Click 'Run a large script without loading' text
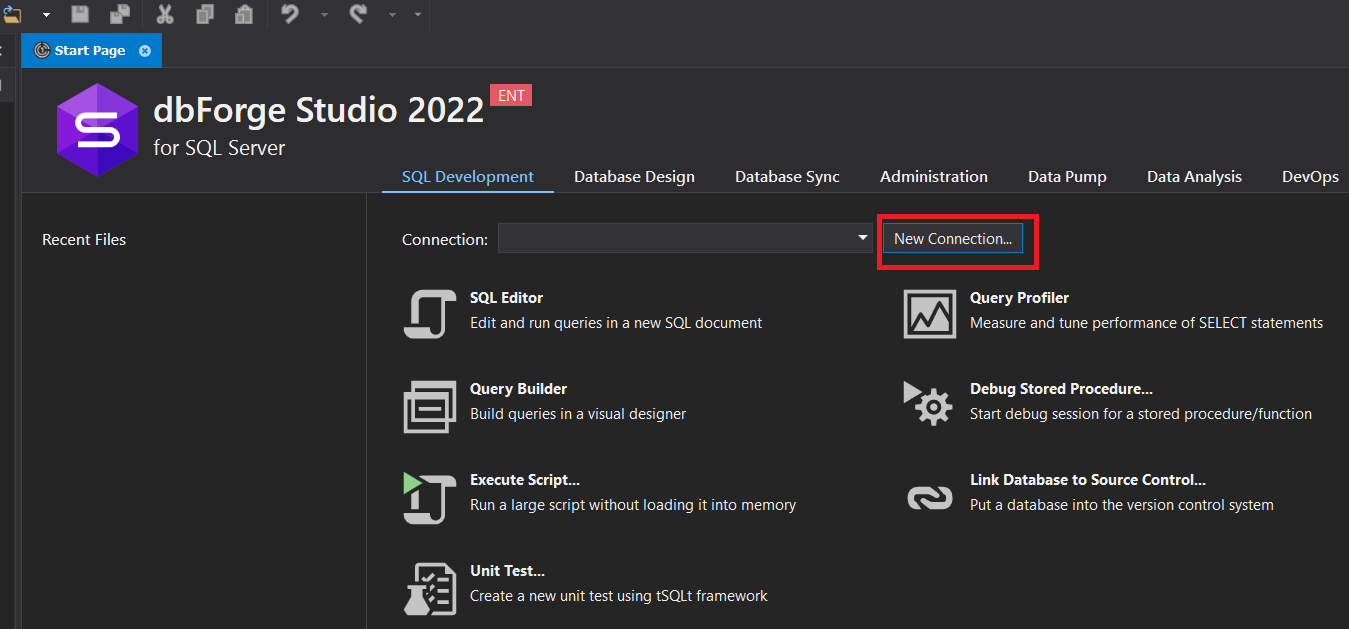The image size is (1349, 629). tap(633, 505)
